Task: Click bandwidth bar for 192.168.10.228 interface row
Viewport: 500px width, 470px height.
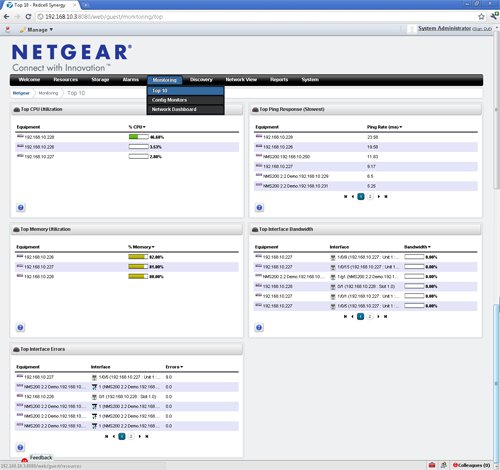Action: [414, 286]
